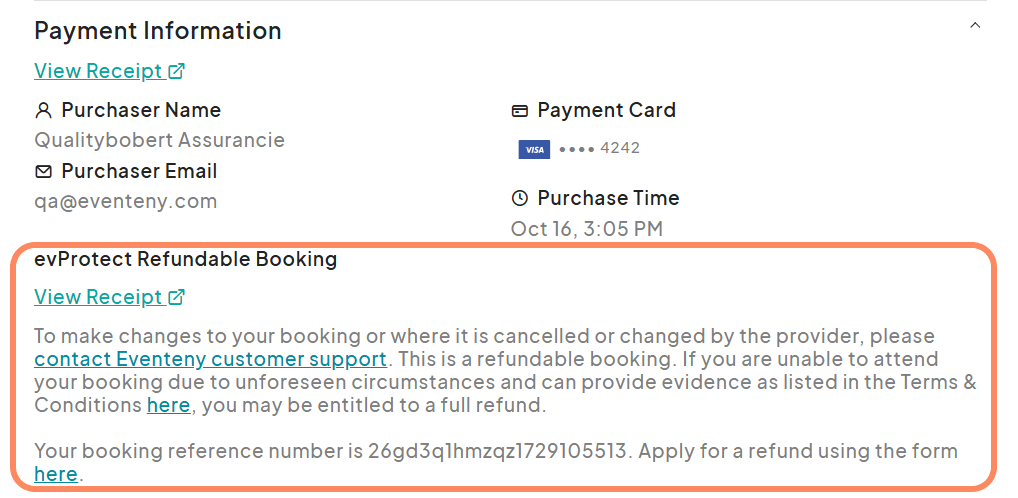Open contact Eventeny customer support link
Image resolution: width=1018 pixels, height=498 pixels.
tap(210, 359)
